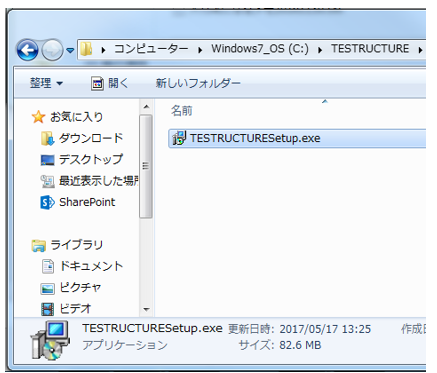Select コンピューター in the address path

tap(151, 49)
